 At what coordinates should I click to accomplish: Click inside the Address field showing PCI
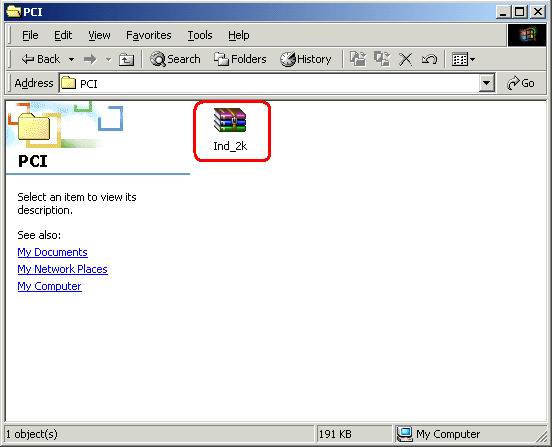pos(270,83)
